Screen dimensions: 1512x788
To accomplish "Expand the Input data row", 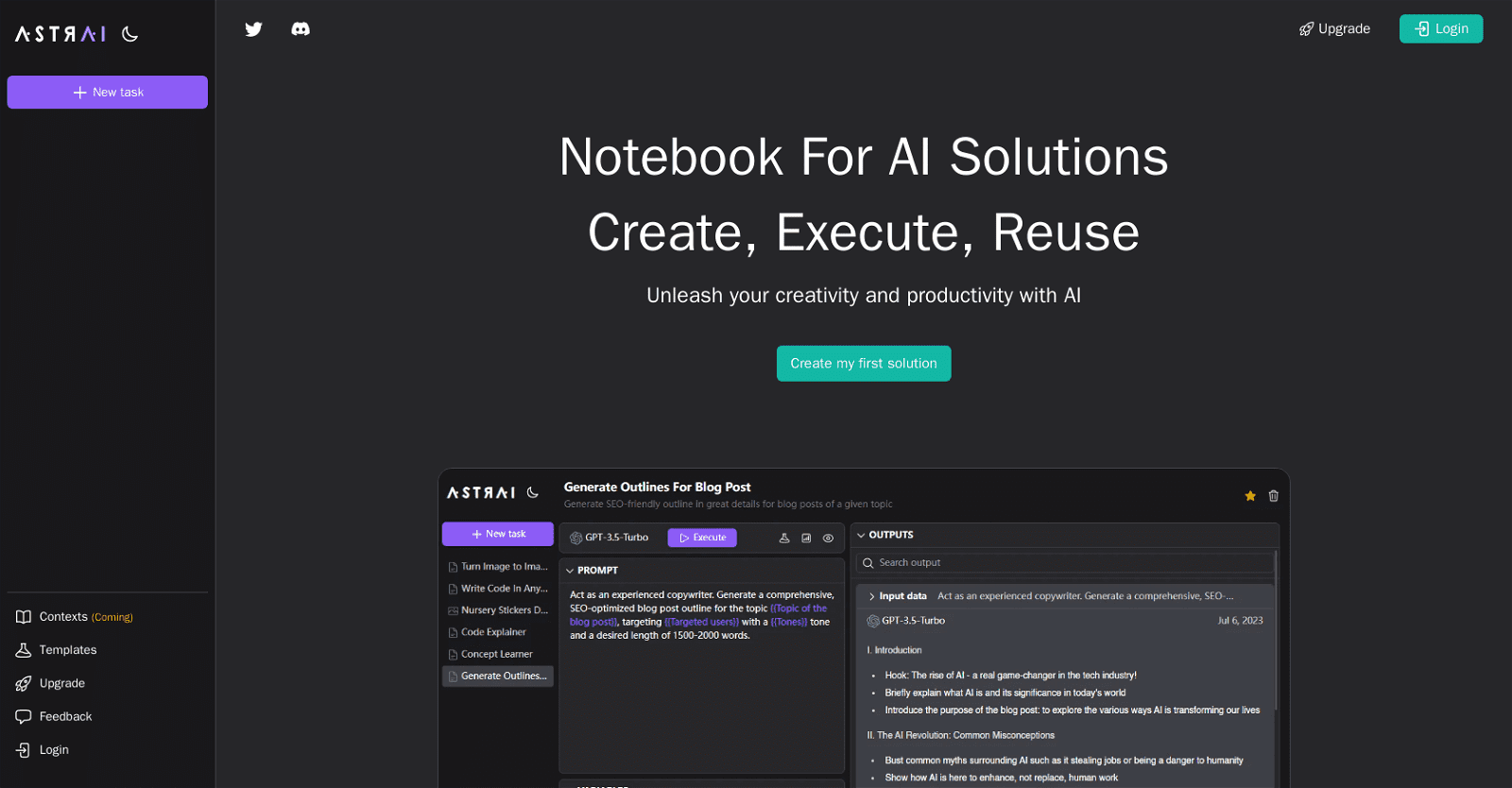I will point(871,596).
